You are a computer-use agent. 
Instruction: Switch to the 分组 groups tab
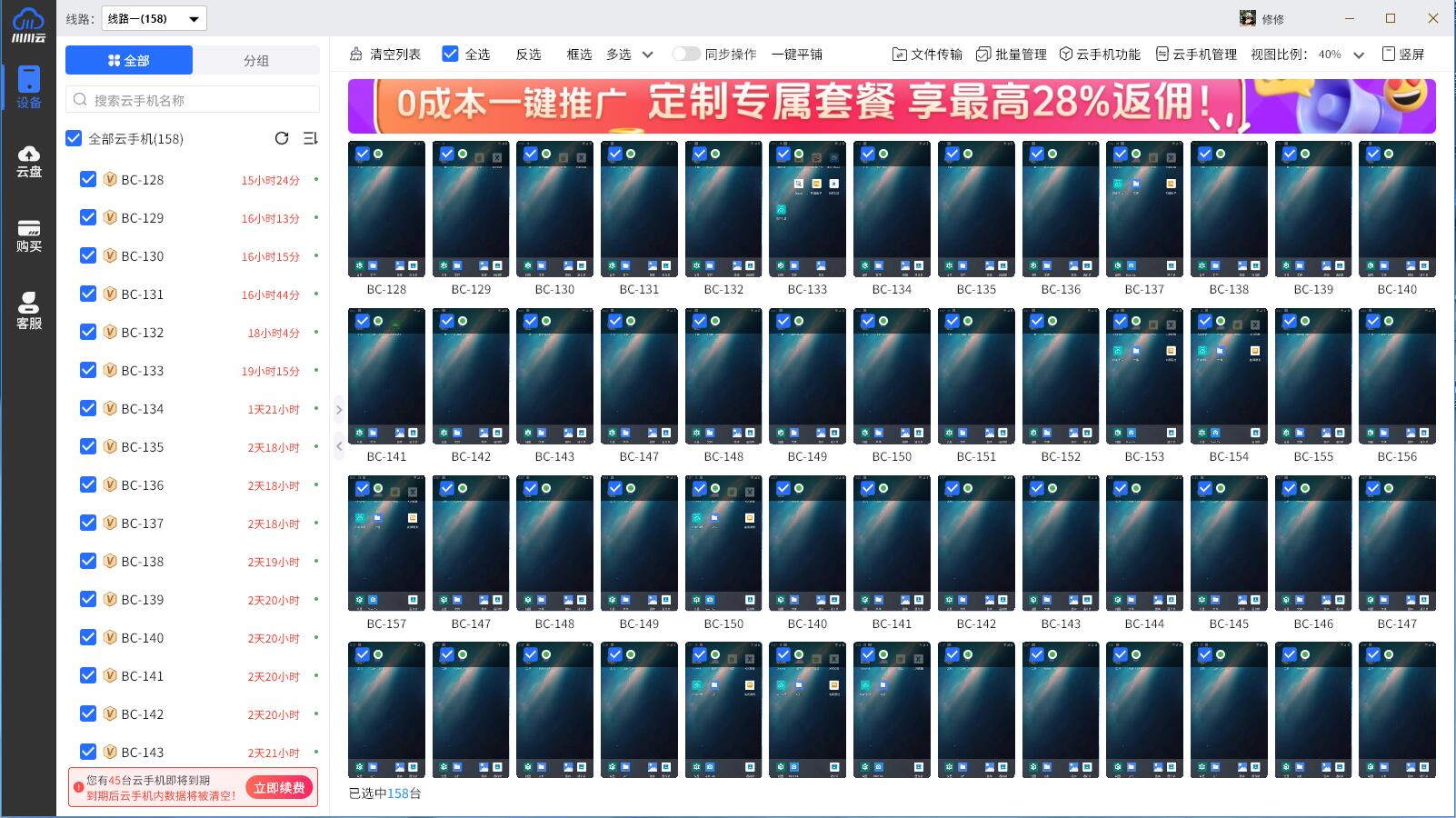coord(255,60)
